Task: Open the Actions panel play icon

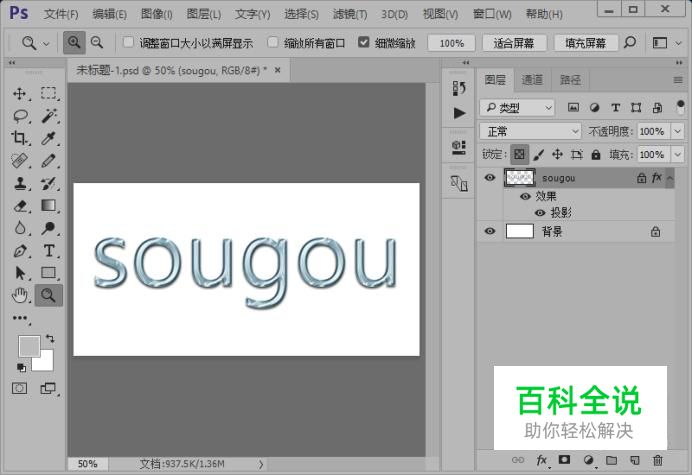Action: pyautogui.click(x=459, y=113)
